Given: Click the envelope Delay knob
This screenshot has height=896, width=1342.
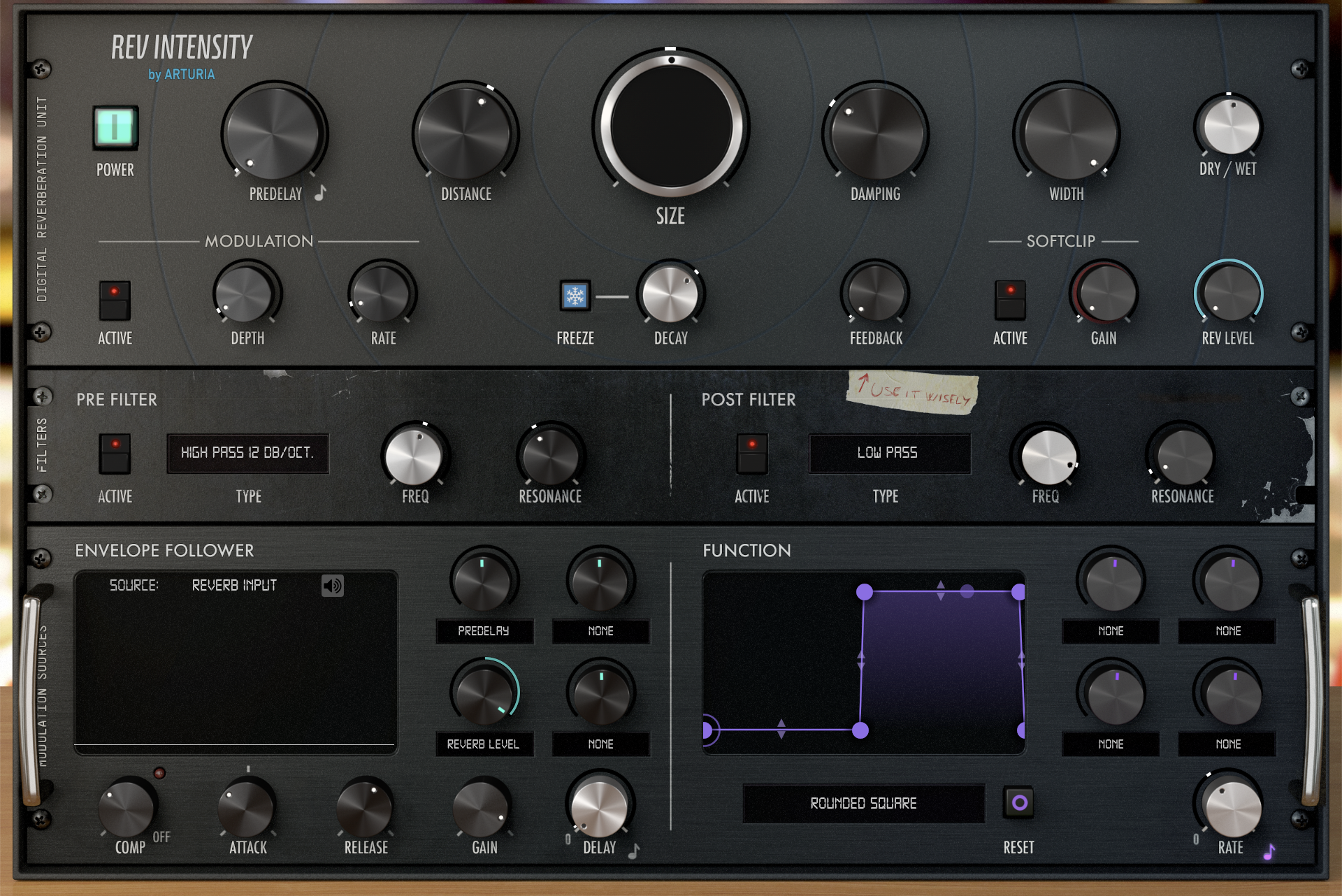Looking at the screenshot, I should point(599,807).
